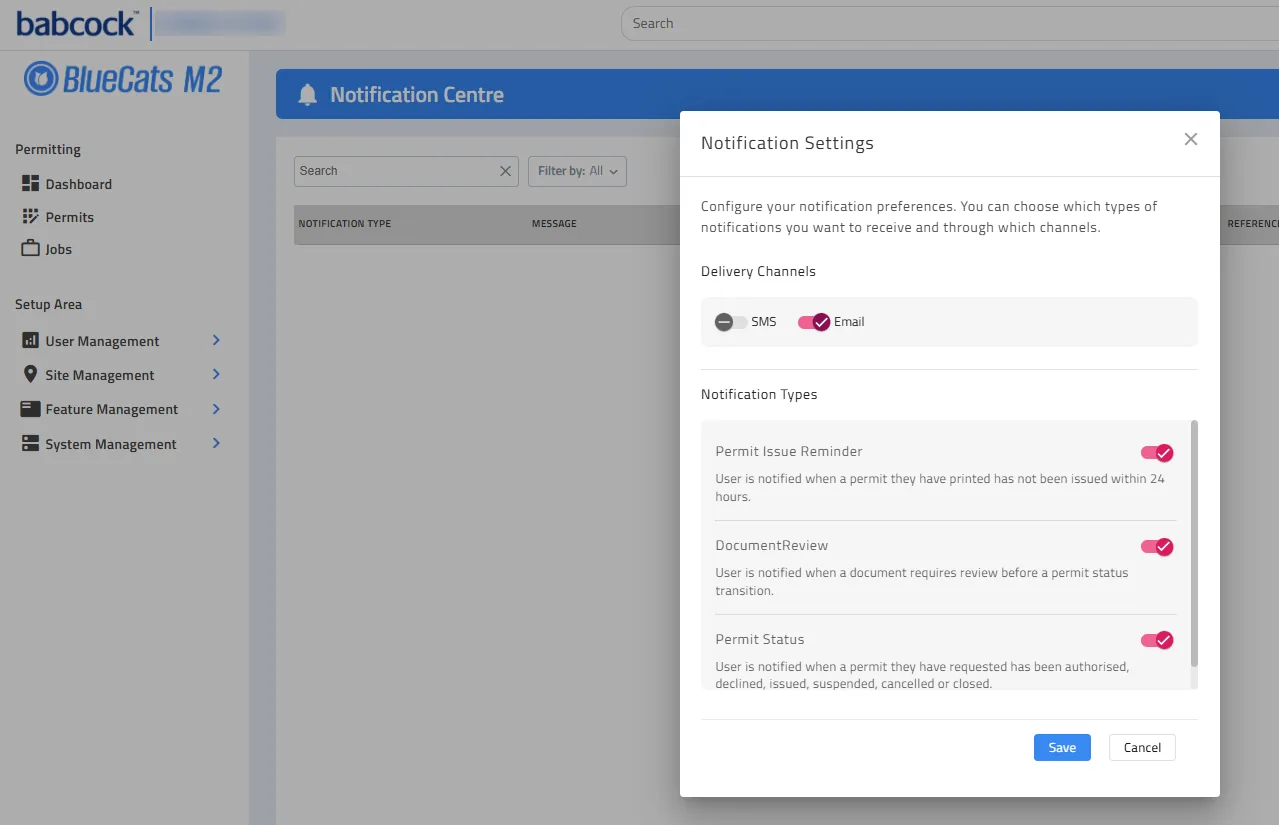Click the NOTIFICATION TYPE column header
This screenshot has width=1279, height=825.
344,224
